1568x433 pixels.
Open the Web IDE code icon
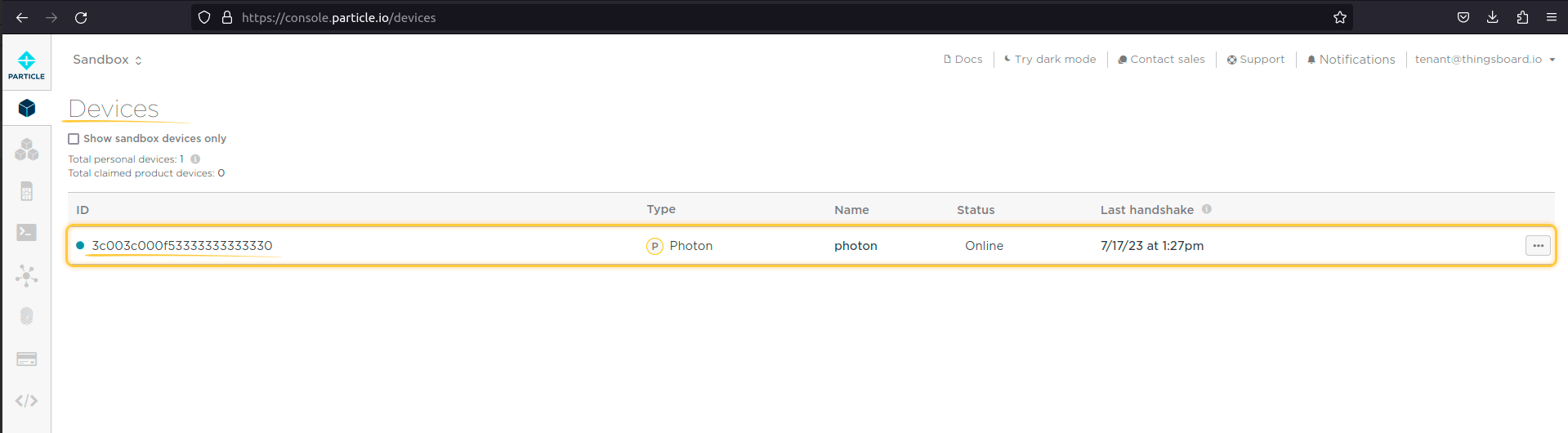coord(26,400)
